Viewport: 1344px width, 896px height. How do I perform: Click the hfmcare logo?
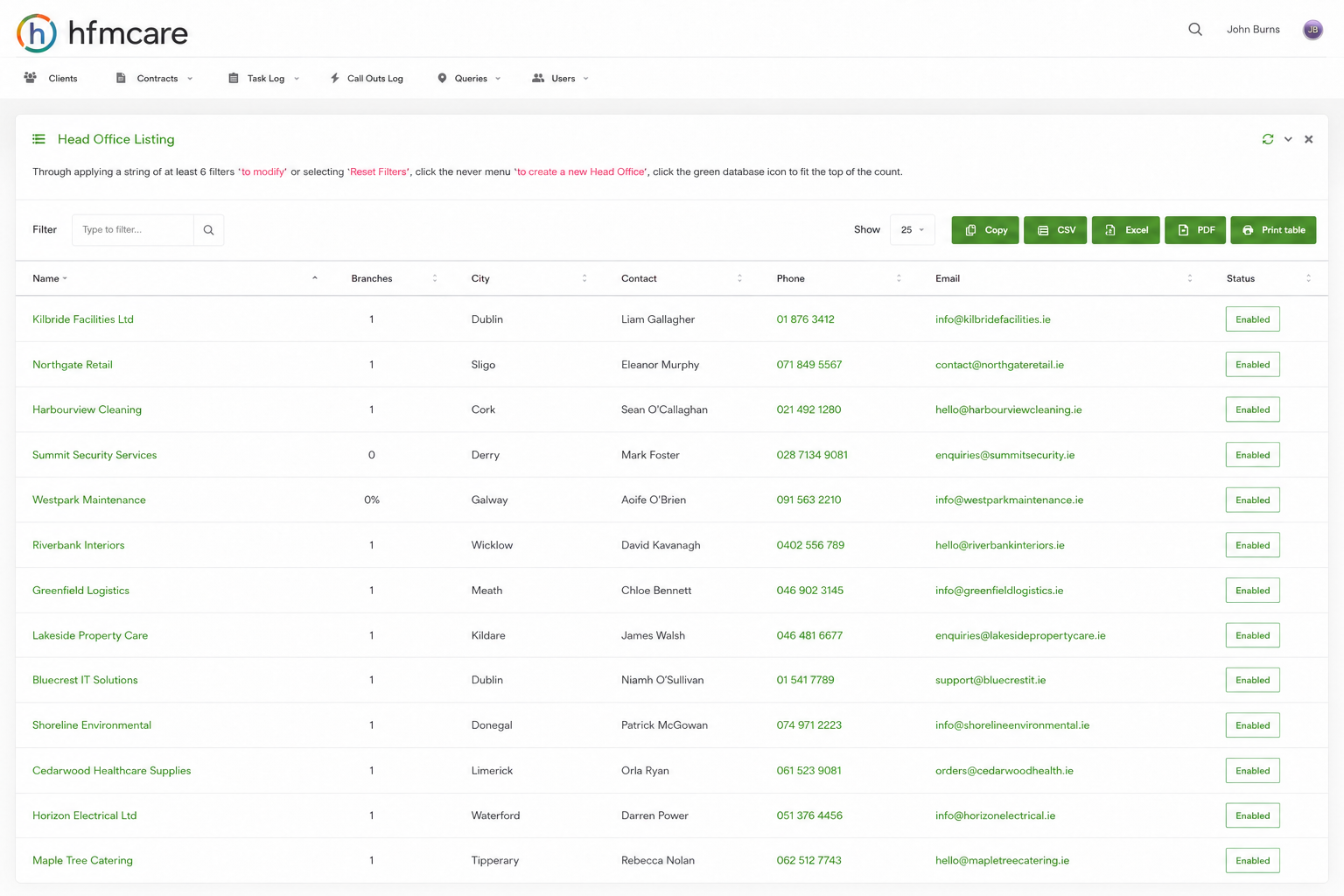(102, 32)
